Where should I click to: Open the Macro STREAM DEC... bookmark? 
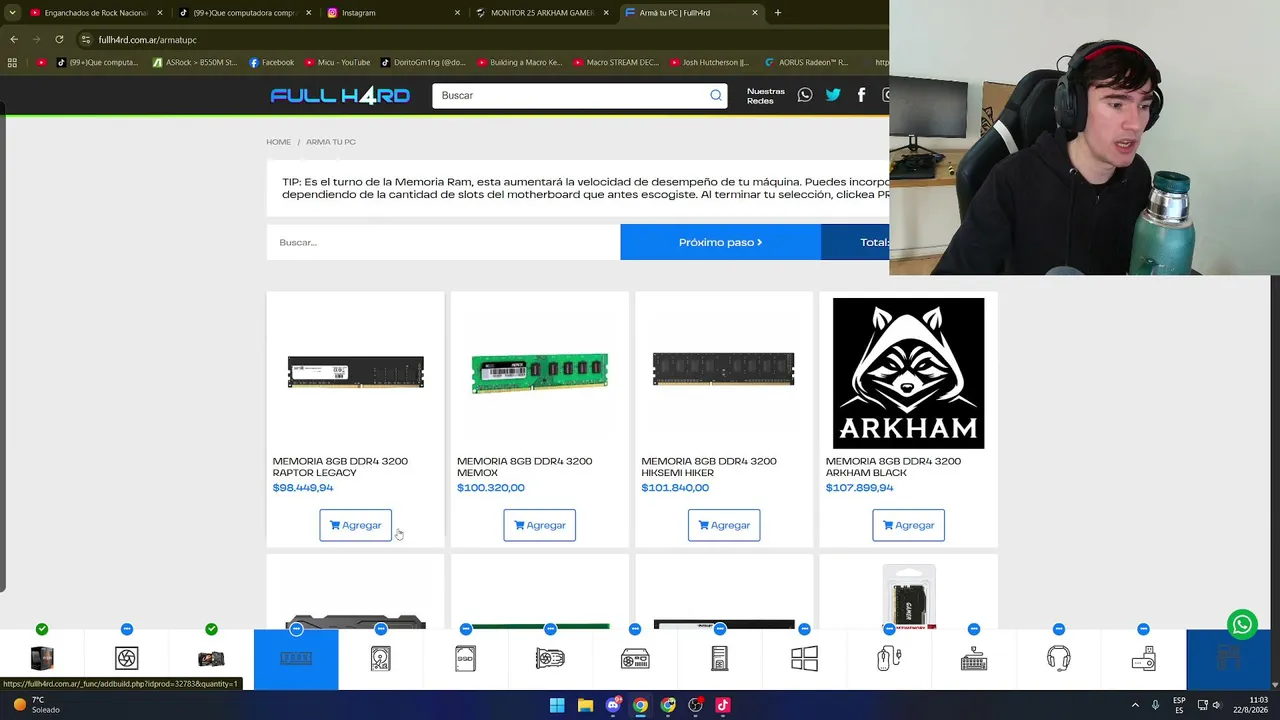pos(616,62)
